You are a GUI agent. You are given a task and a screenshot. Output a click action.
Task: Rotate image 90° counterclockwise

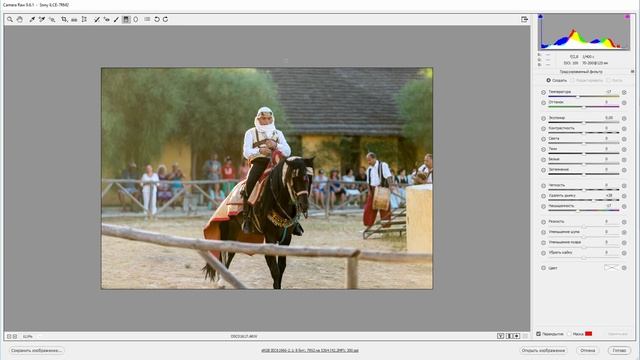(157, 19)
